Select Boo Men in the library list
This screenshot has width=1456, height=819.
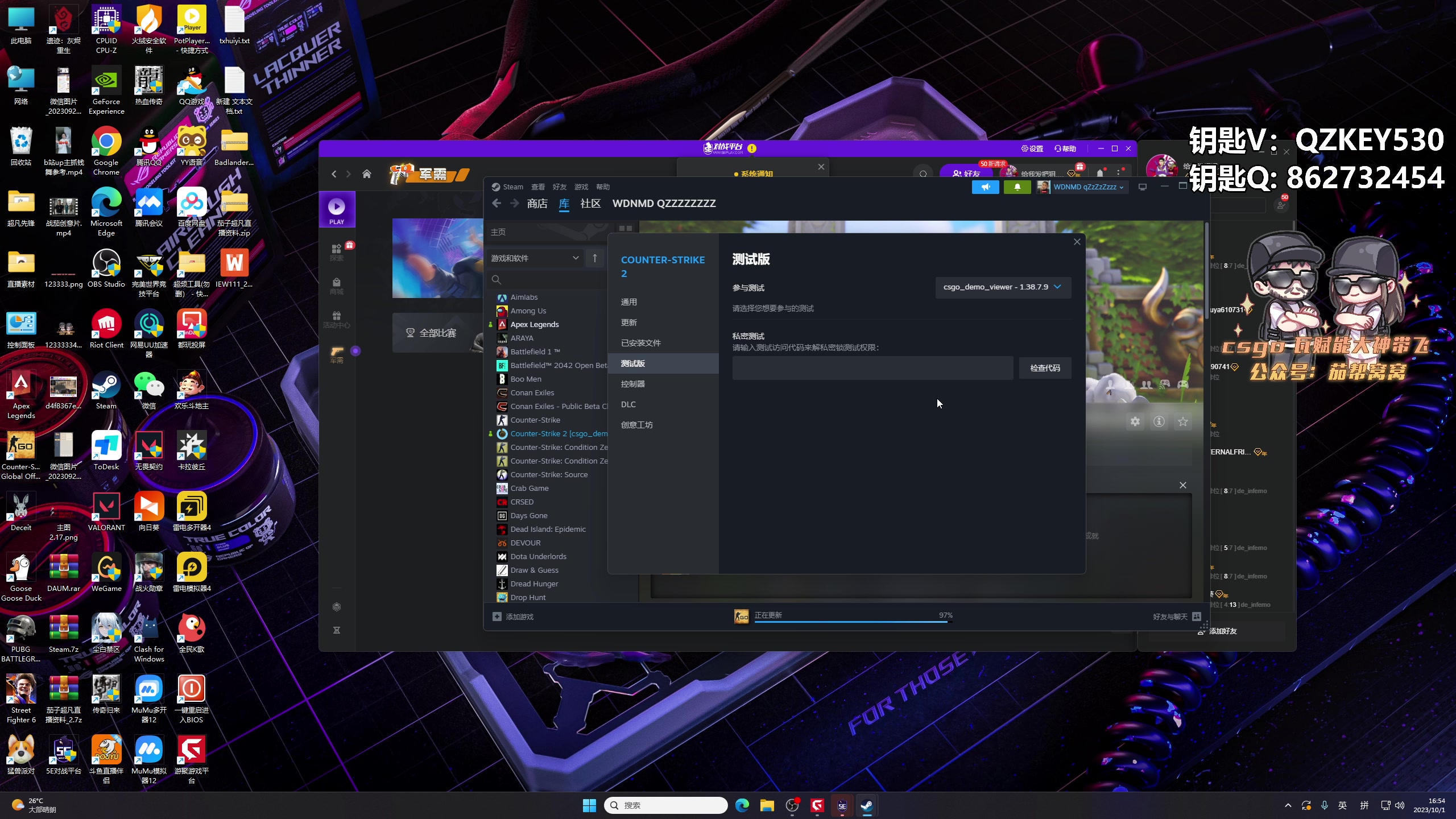[526, 379]
